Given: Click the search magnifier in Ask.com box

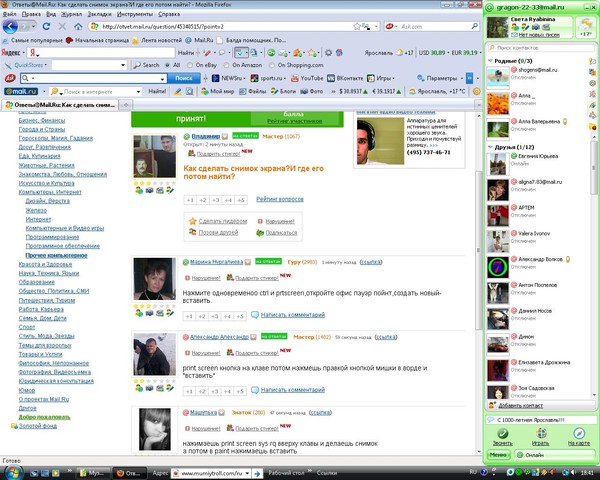Looking at the screenshot, I should (474, 26).
